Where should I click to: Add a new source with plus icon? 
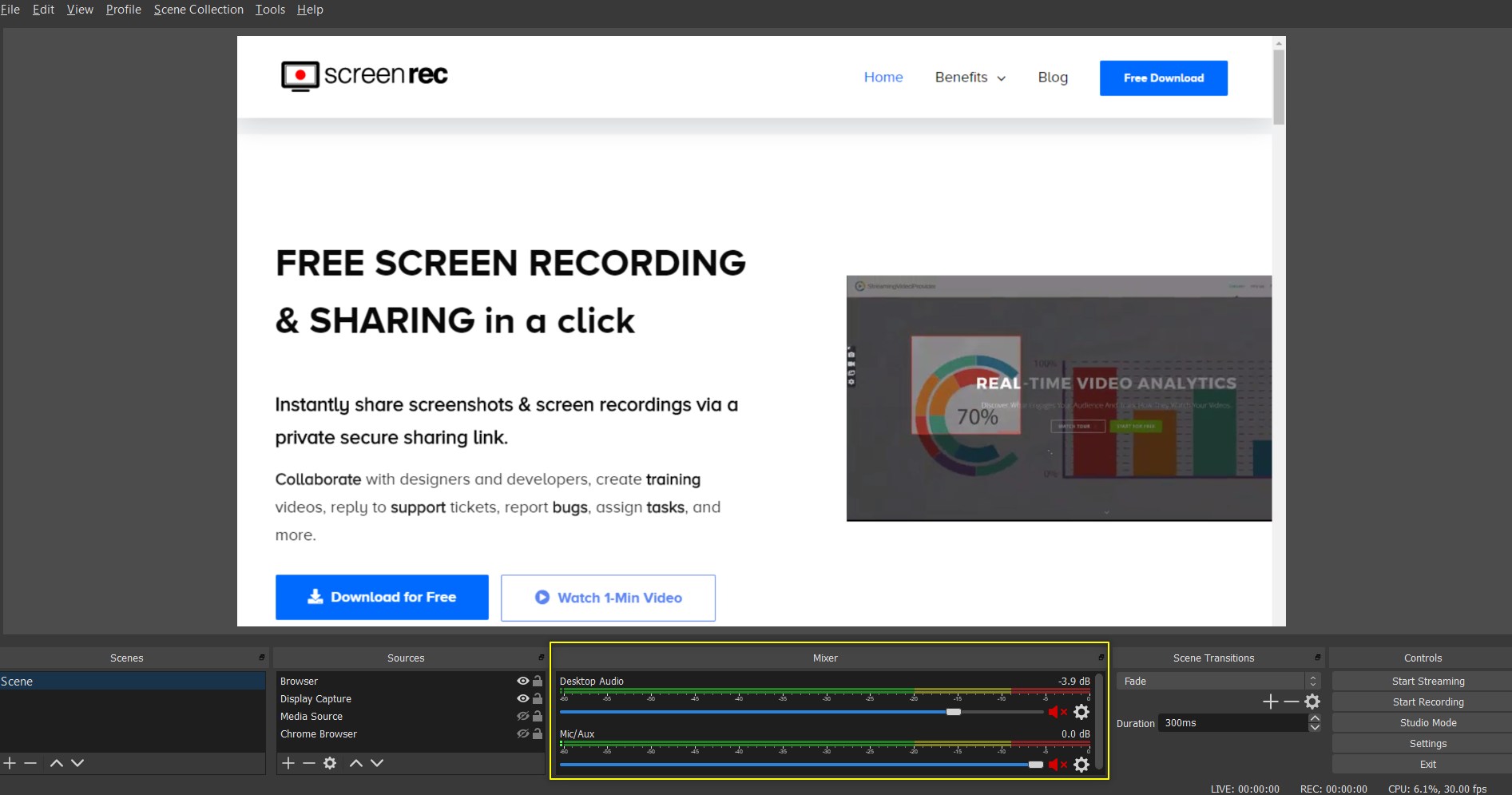pos(288,763)
